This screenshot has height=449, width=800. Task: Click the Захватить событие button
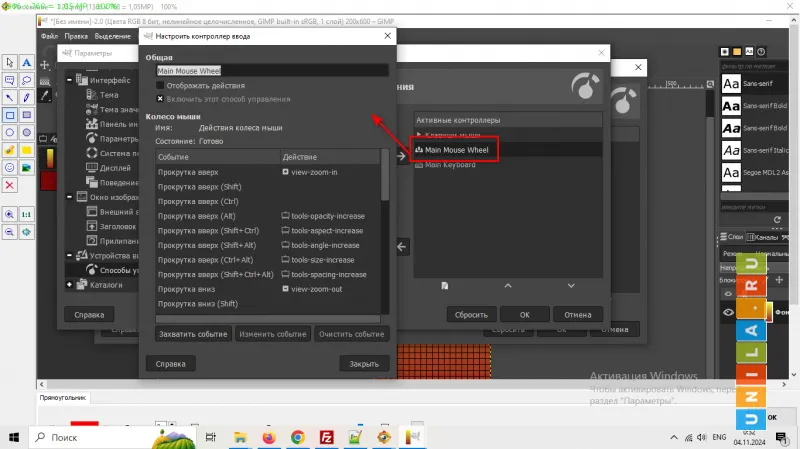193,334
